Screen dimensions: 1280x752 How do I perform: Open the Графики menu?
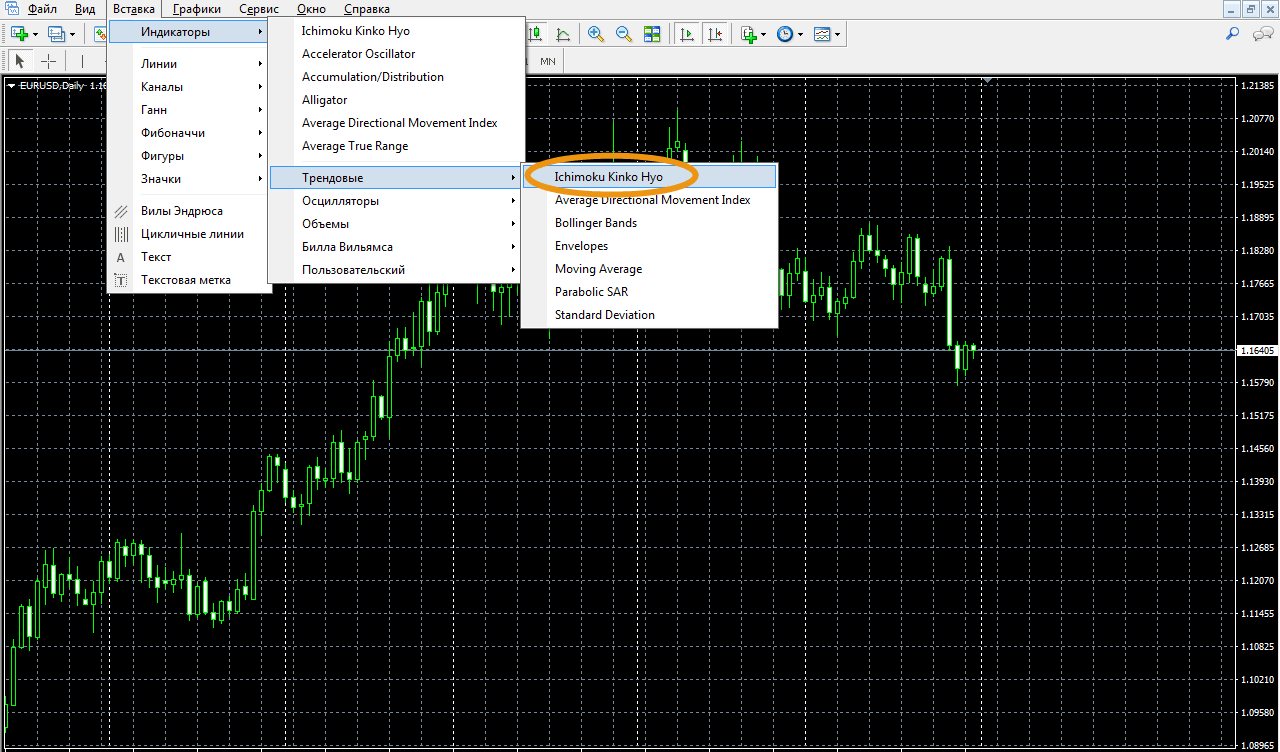click(196, 9)
